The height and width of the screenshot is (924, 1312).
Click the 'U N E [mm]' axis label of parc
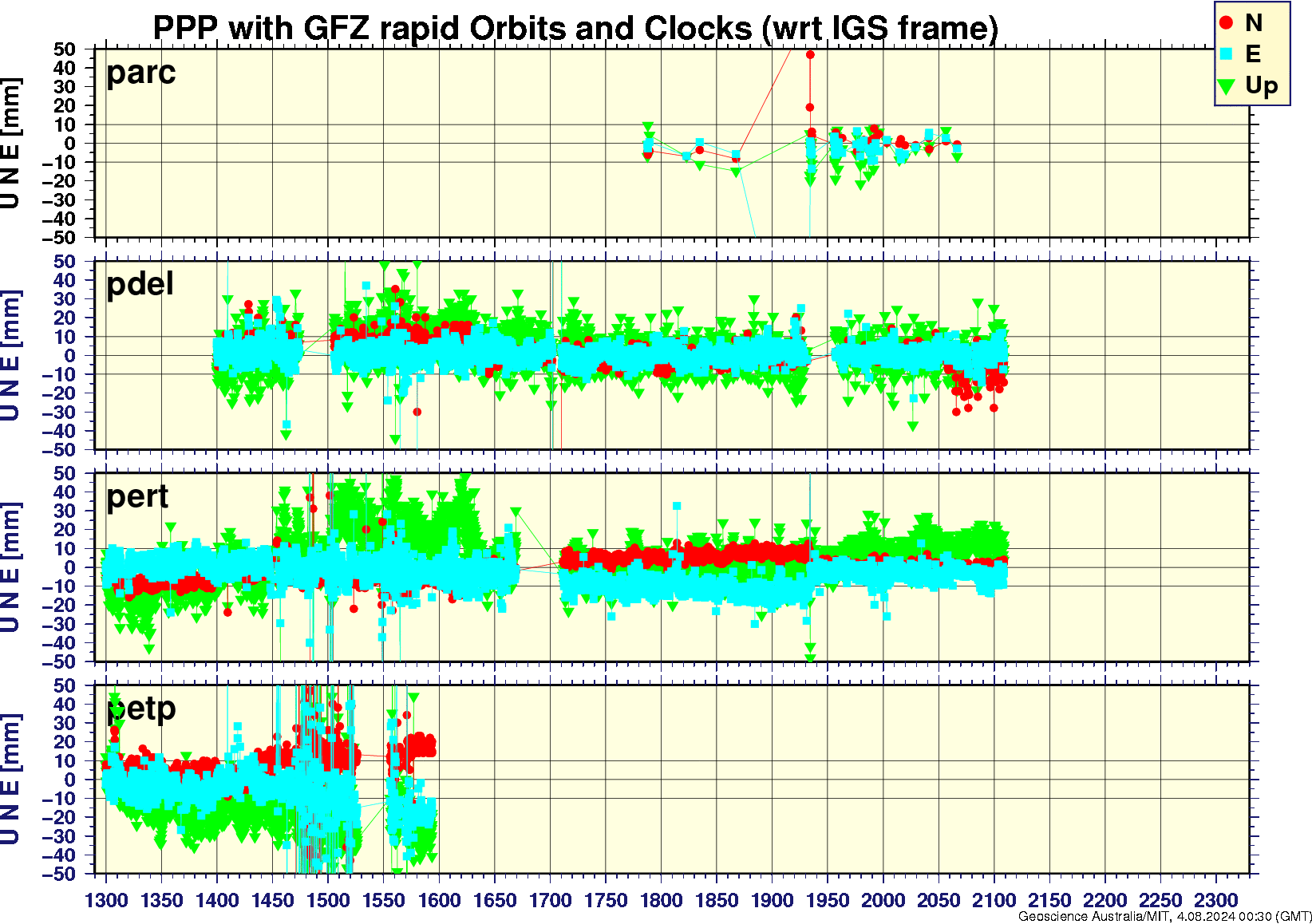click(10, 144)
